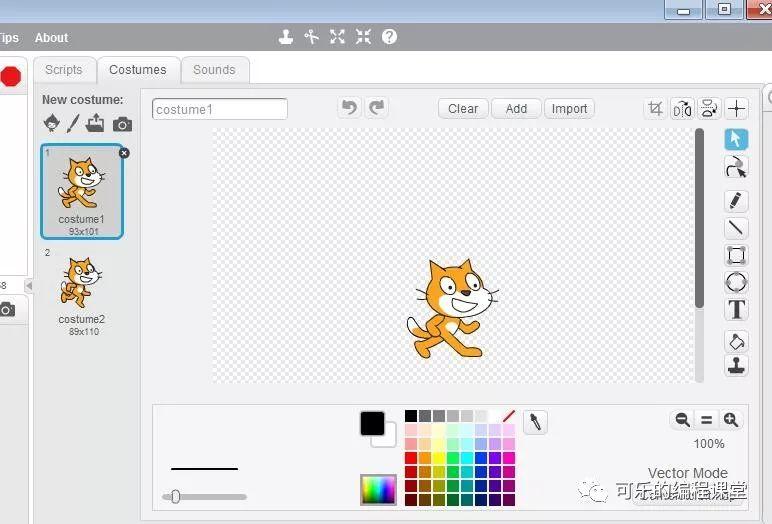Select the costume2 thumbnail
772x524 pixels.
[x=82, y=292]
